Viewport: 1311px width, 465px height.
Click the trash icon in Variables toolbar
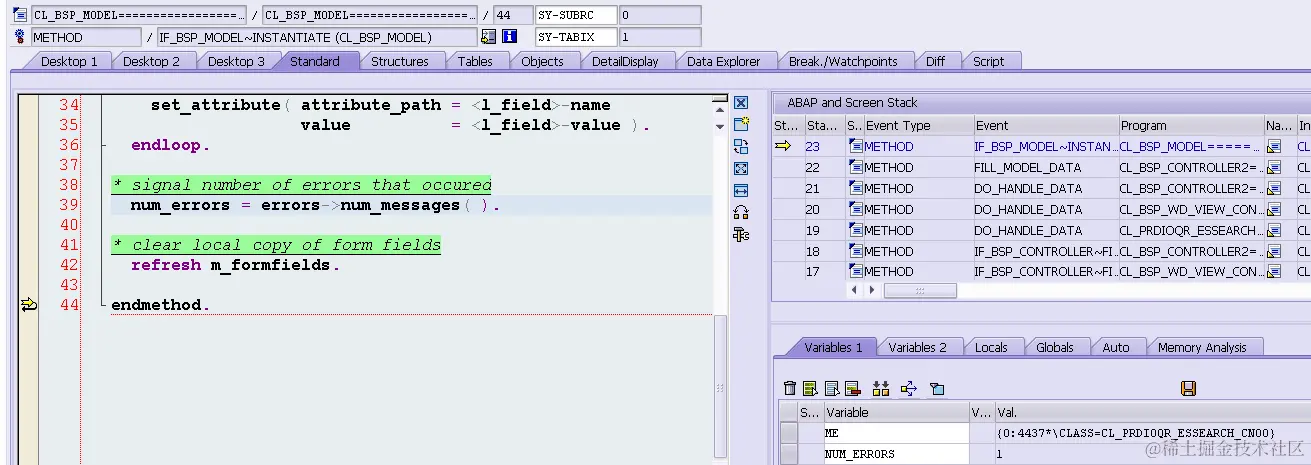tap(790, 388)
